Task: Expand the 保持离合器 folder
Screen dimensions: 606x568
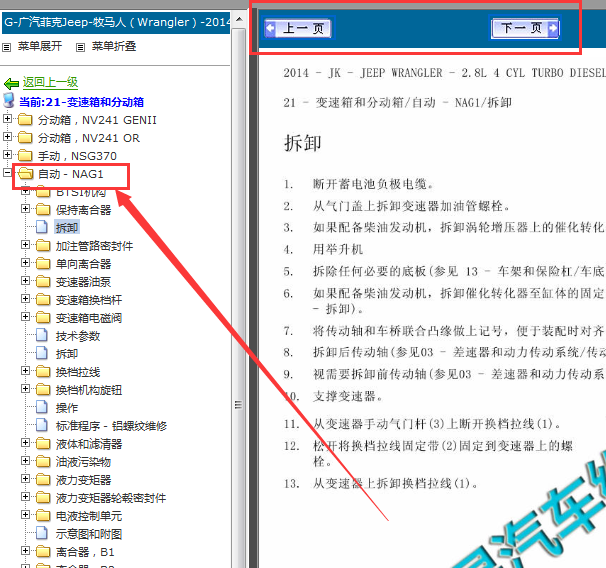Action: tap(25, 209)
